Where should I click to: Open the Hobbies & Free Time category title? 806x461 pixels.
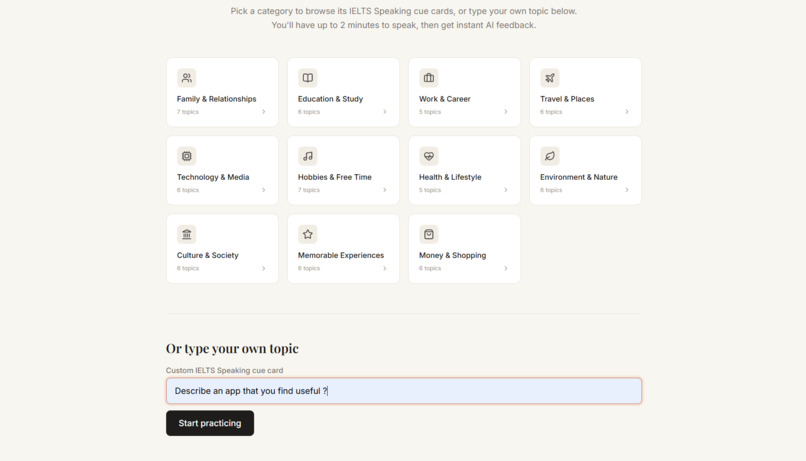click(x=335, y=177)
